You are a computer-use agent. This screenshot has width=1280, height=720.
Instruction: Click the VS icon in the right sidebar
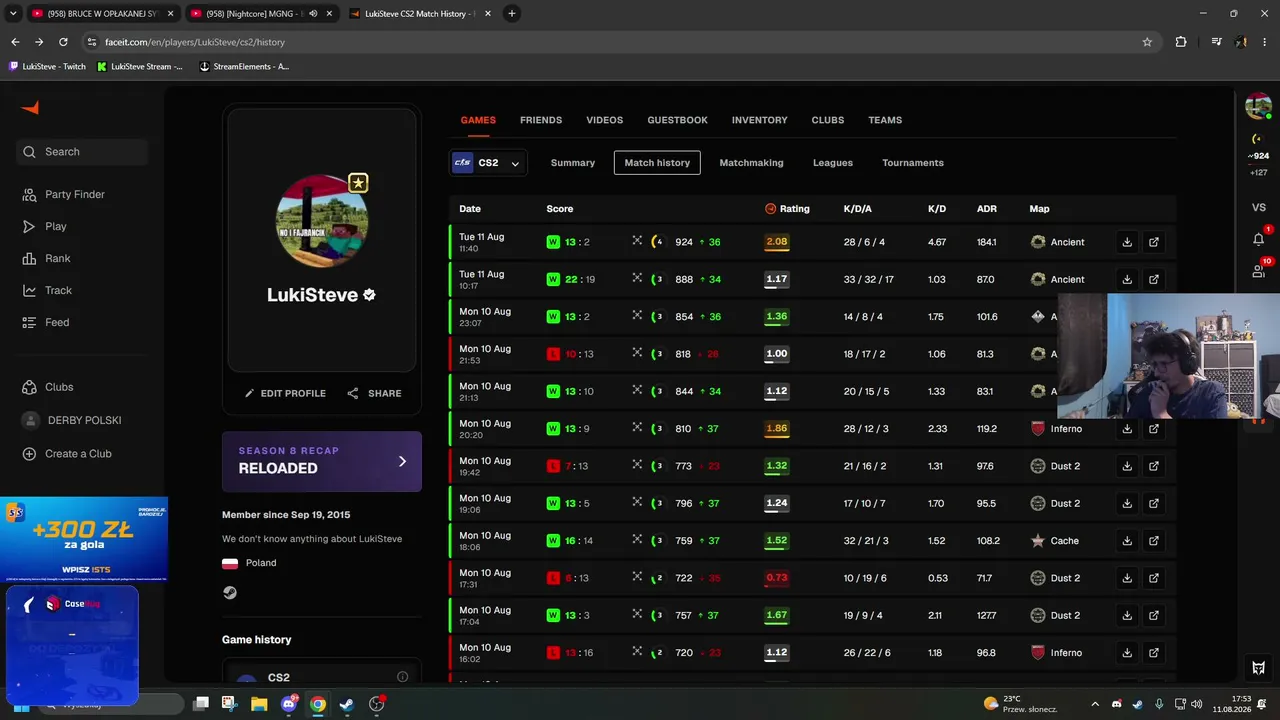click(1259, 207)
